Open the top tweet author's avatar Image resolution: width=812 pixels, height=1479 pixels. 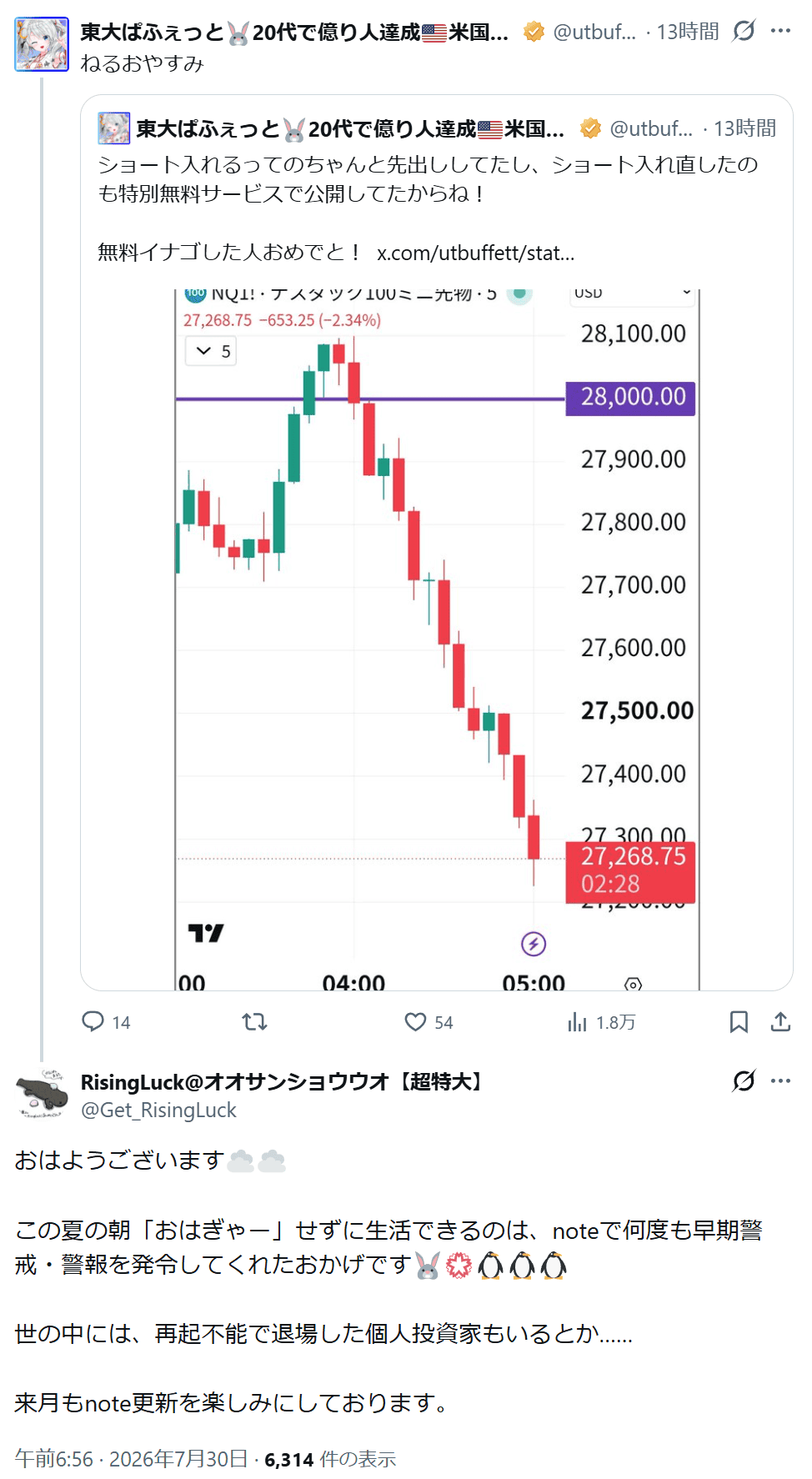[42, 44]
